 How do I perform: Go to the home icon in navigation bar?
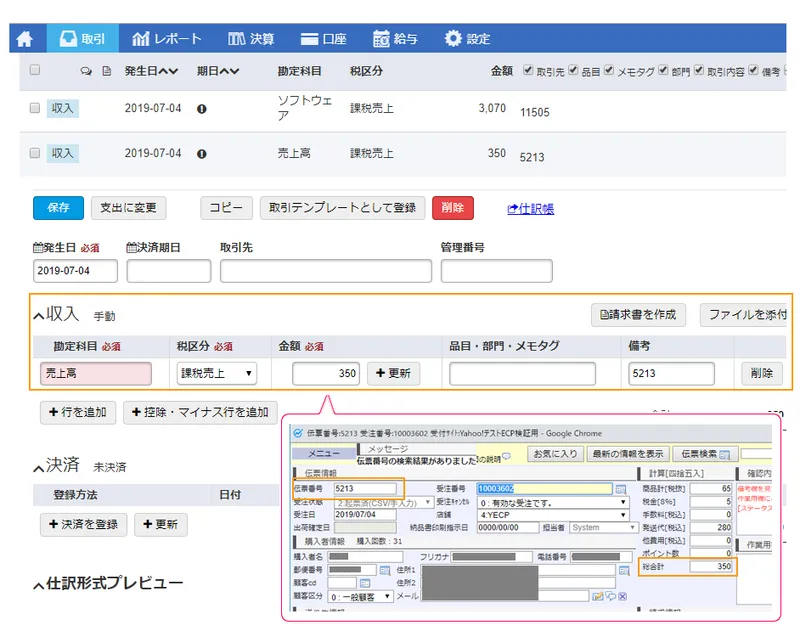[24, 39]
